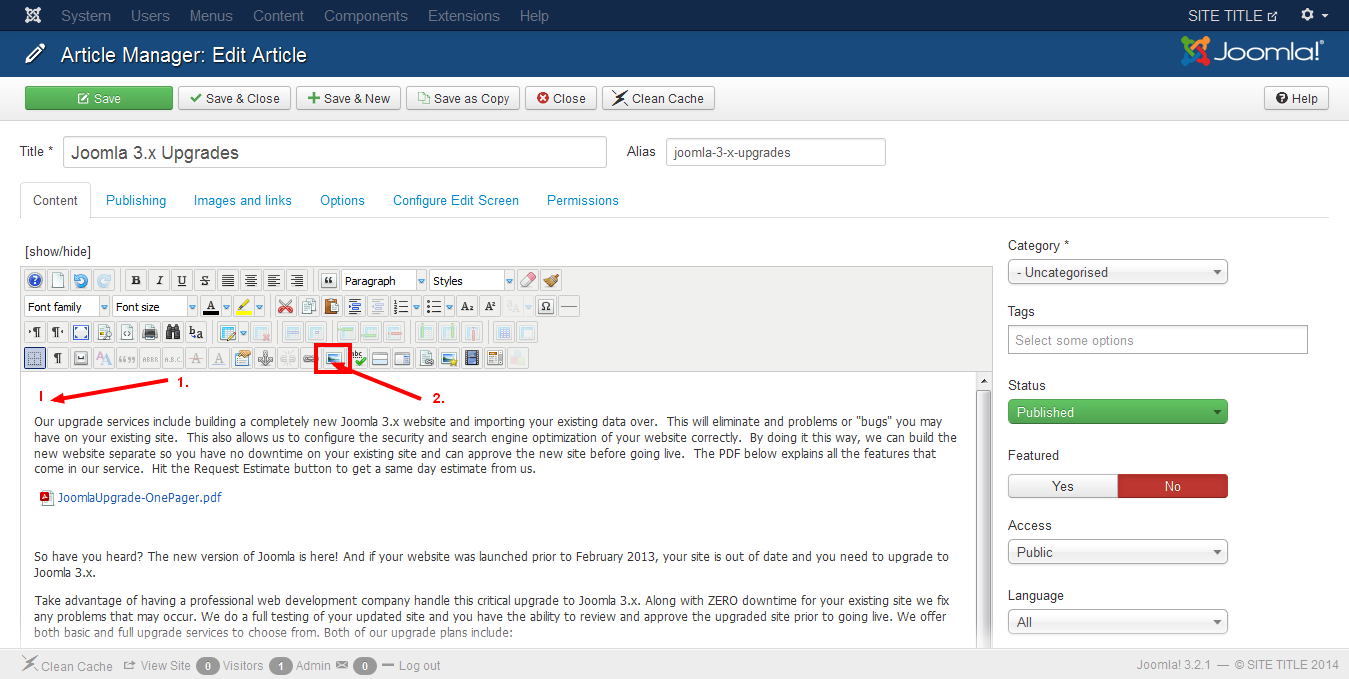The height and width of the screenshot is (679, 1349).
Task: Open the Extensions menu
Action: pos(464,16)
